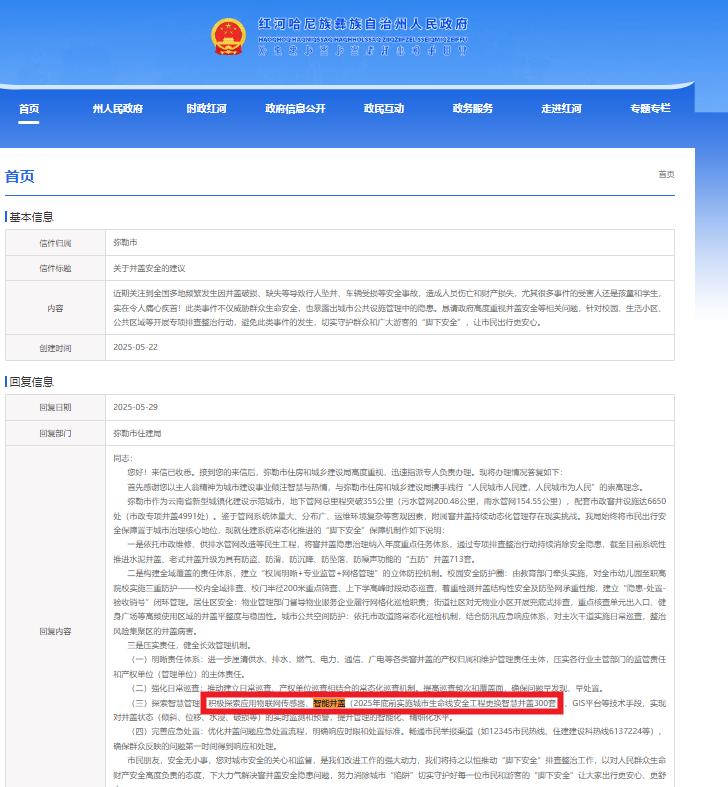Click the 红河哈尼族彝族自治州人民政府 site title

362,24
